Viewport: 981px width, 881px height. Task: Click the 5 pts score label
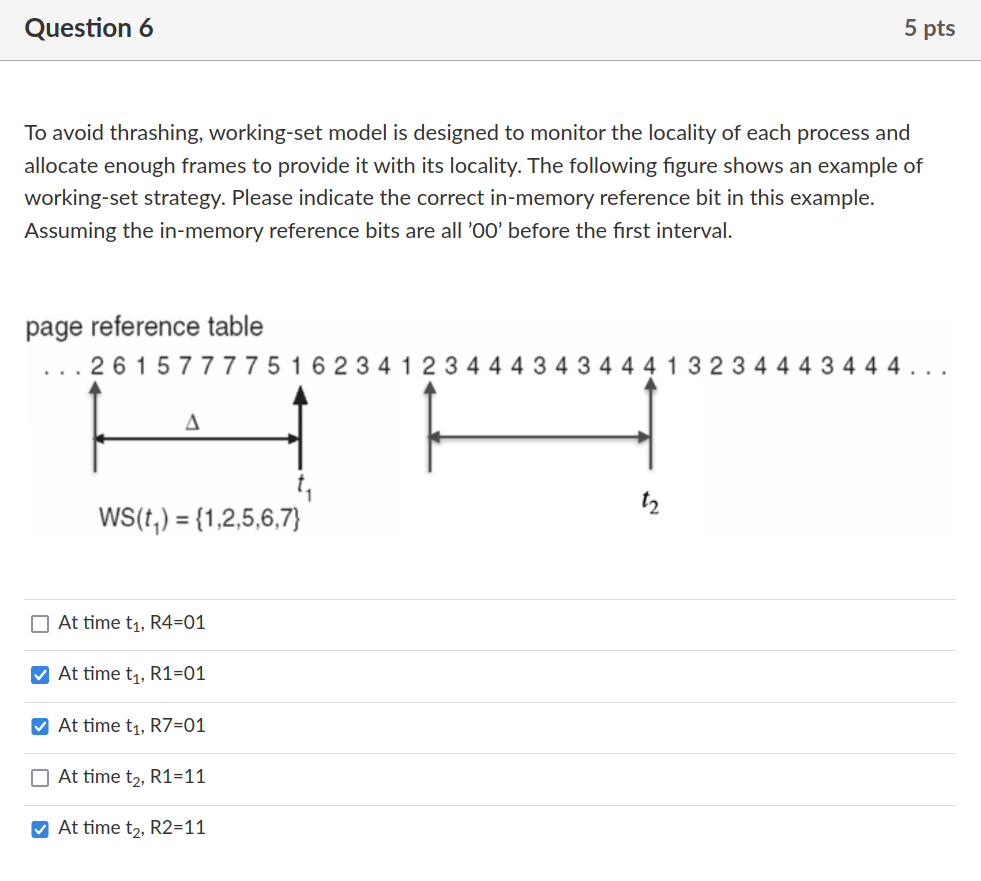tap(929, 28)
